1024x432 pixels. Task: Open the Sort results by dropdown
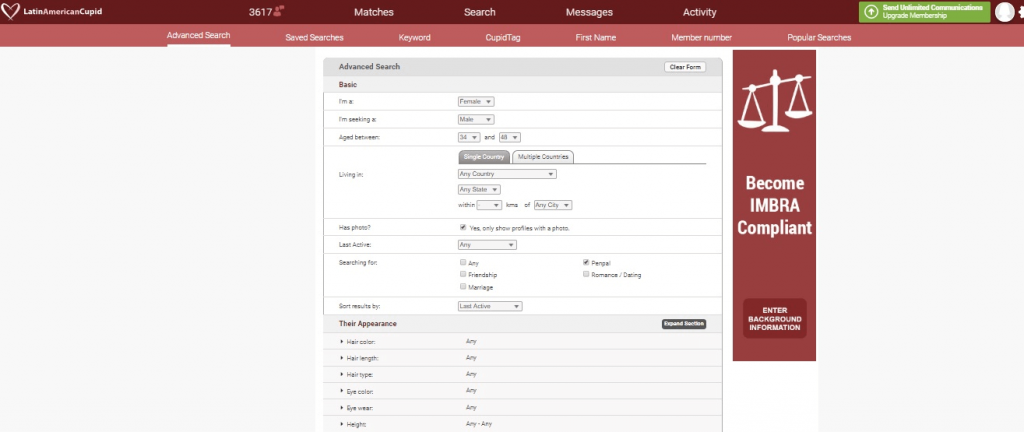pos(489,306)
